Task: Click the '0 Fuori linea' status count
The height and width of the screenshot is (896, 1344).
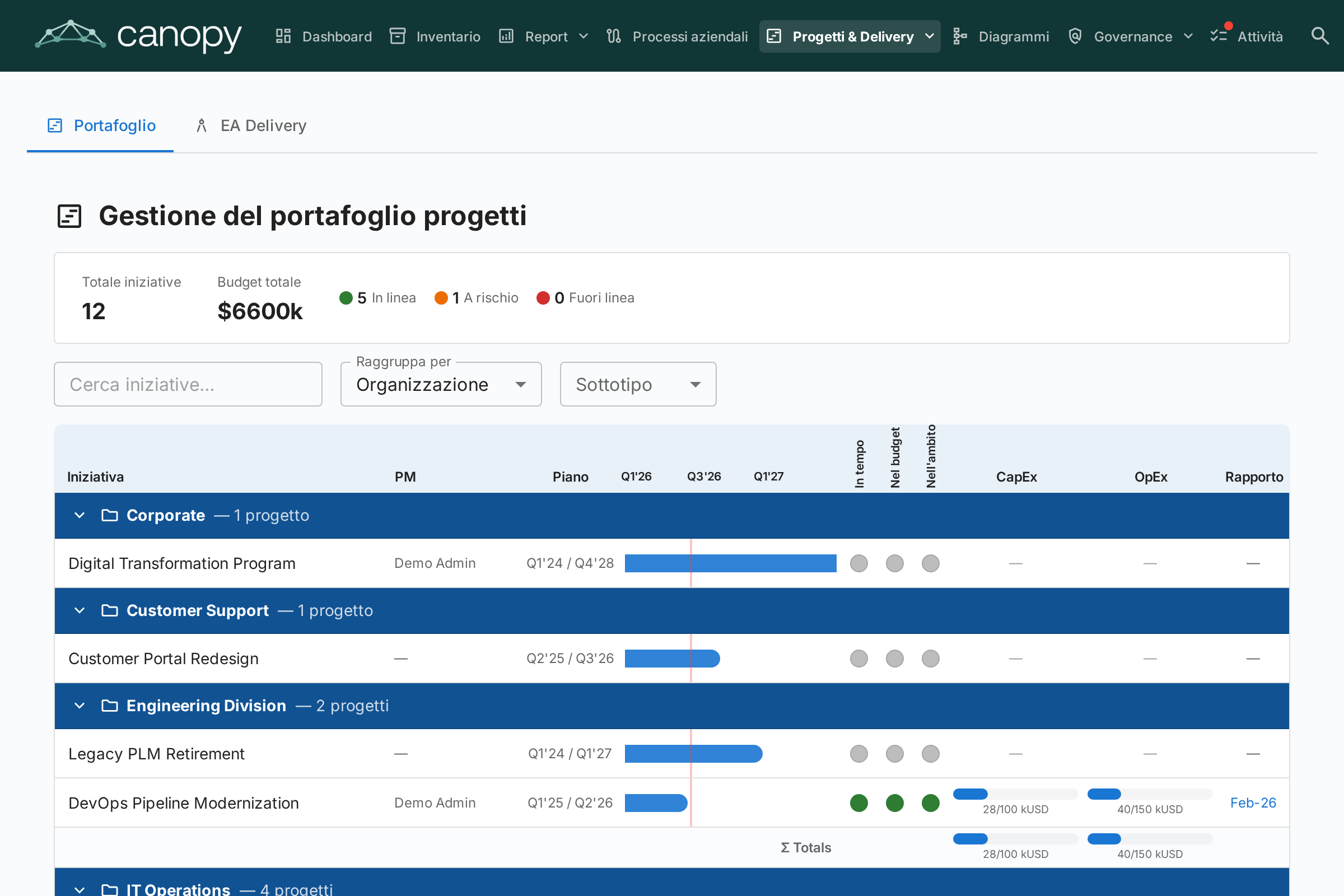Action: point(585,298)
